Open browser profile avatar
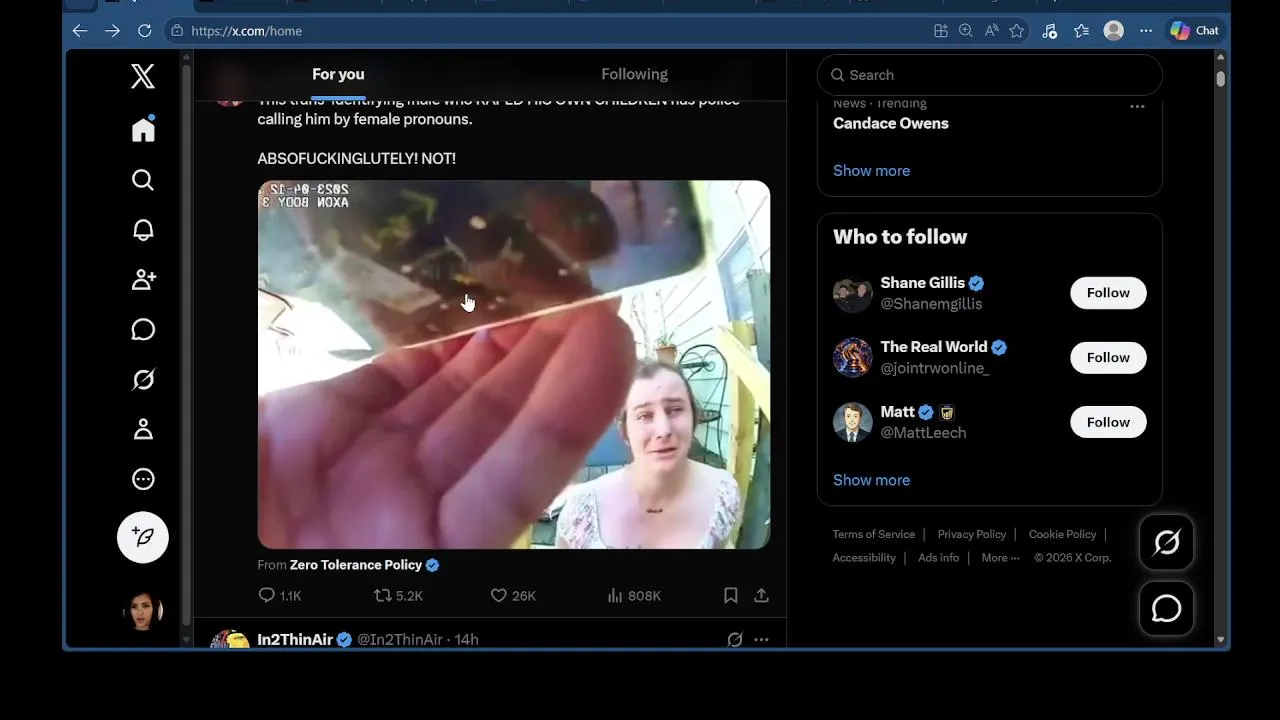The height and width of the screenshot is (720, 1280). pos(1113,31)
